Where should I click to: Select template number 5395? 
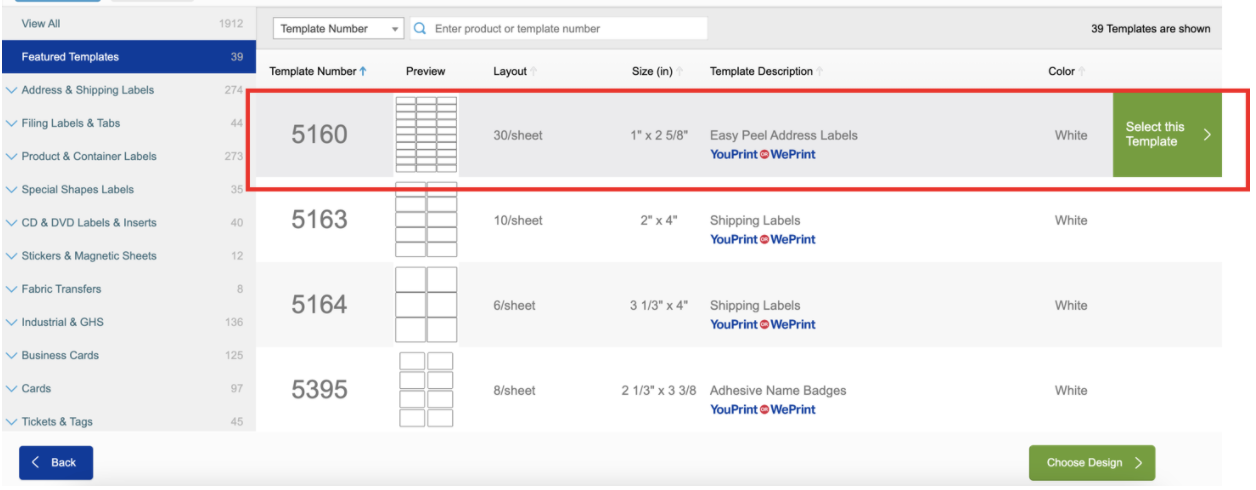click(319, 390)
